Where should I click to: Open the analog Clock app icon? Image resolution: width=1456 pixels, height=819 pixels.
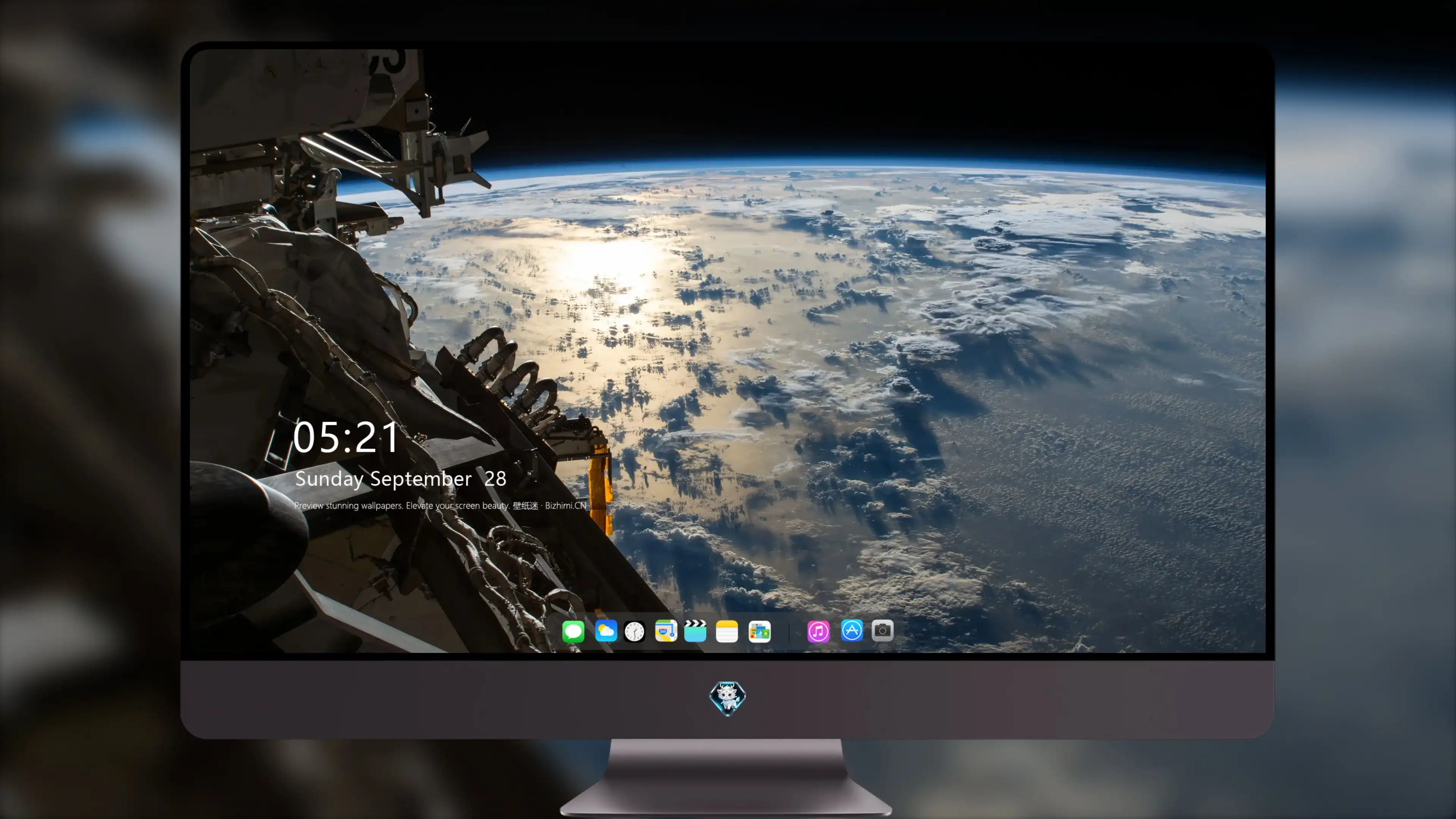click(x=634, y=631)
